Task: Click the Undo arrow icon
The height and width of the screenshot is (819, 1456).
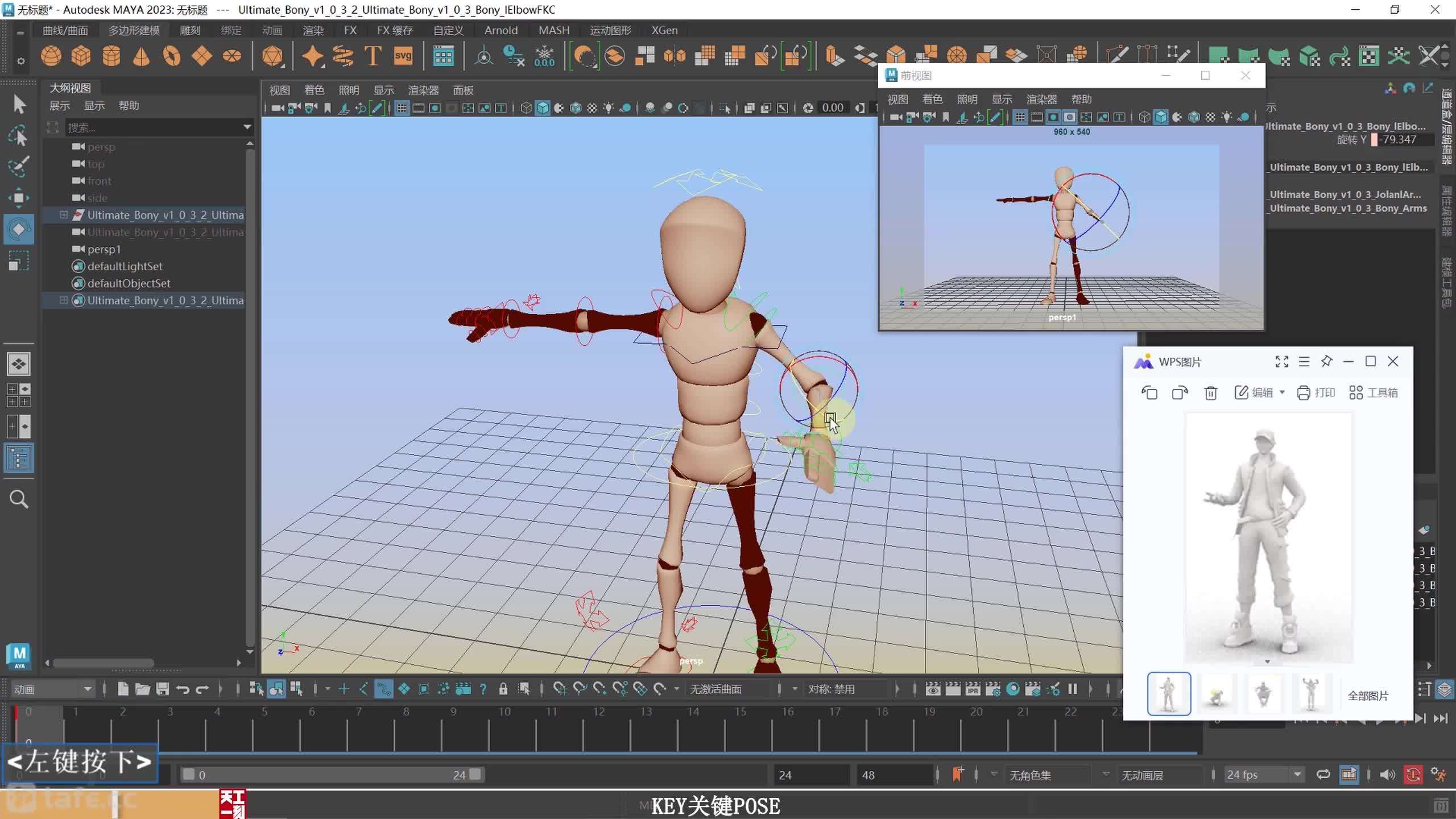Action: pyautogui.click(x=183, y=689)
